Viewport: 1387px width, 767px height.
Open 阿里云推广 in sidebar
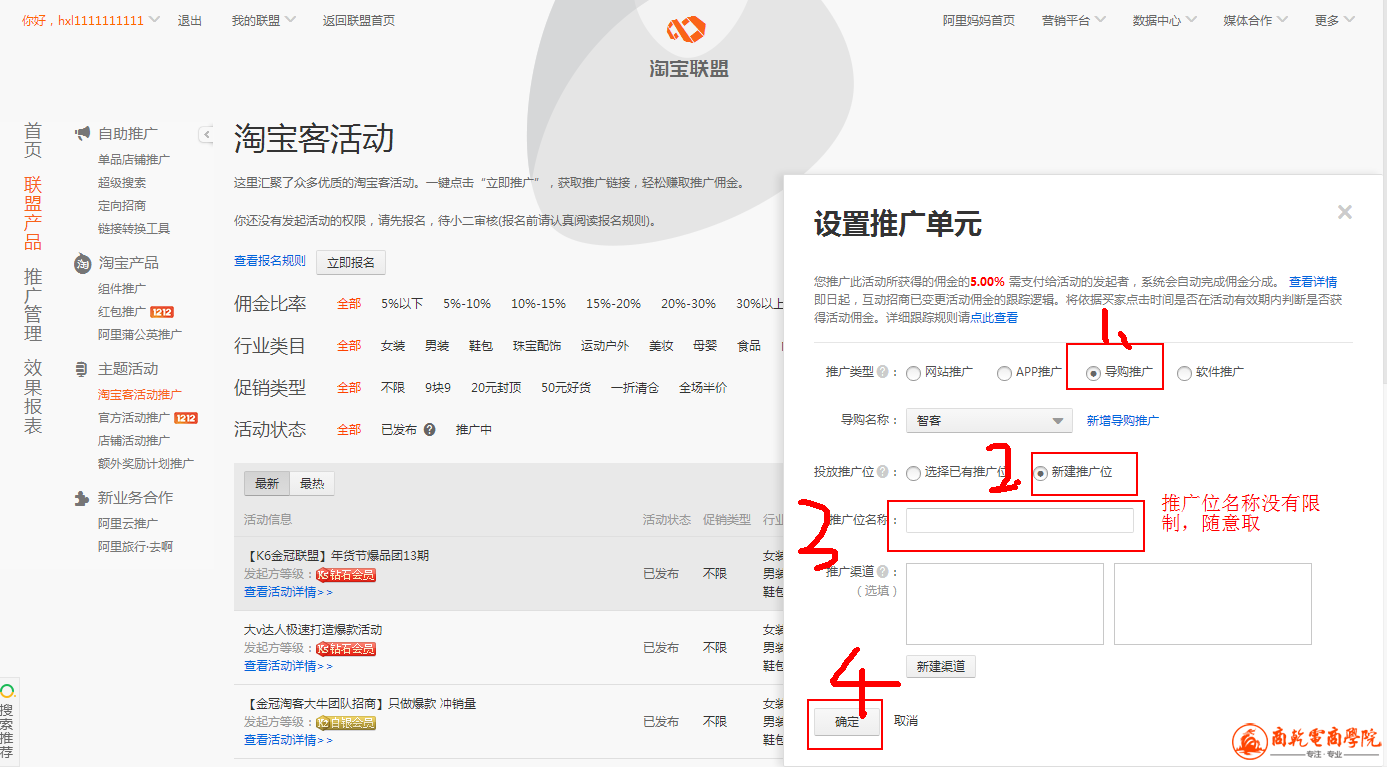tap(128, 523)
